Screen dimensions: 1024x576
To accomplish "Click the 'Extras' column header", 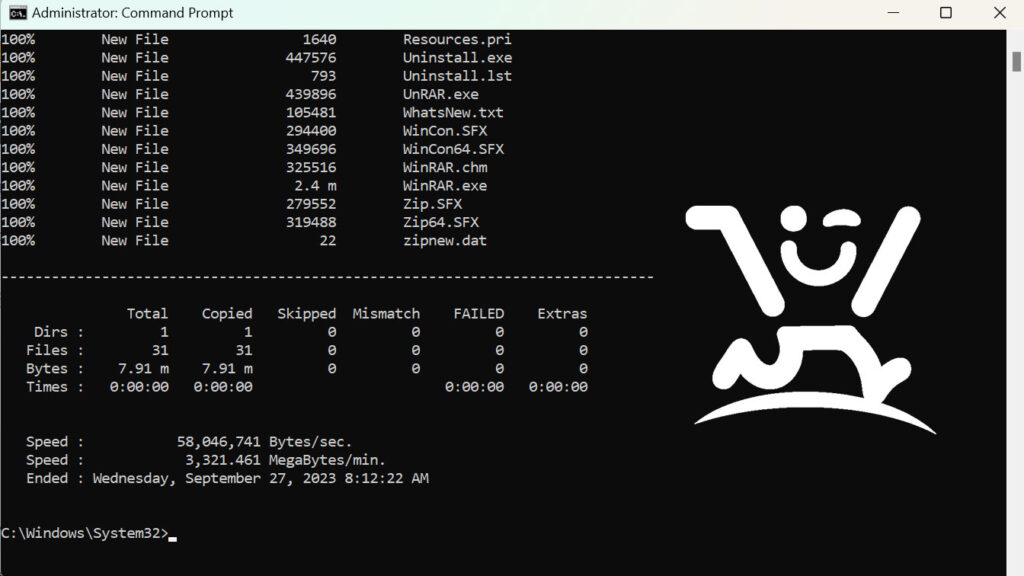I will point(562,313).
